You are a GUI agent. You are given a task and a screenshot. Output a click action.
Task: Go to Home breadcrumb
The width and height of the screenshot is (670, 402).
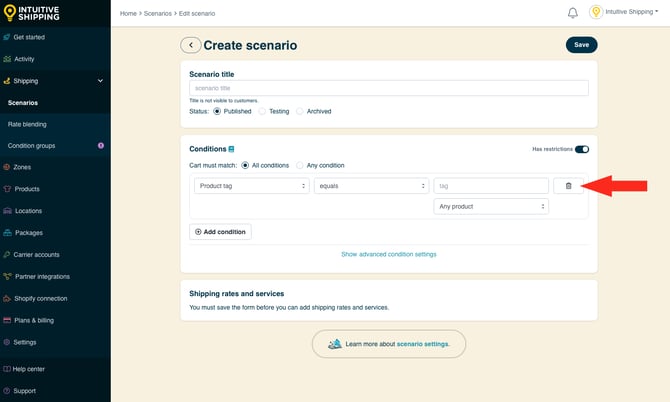pyautogui.click(x=128, y=14)
